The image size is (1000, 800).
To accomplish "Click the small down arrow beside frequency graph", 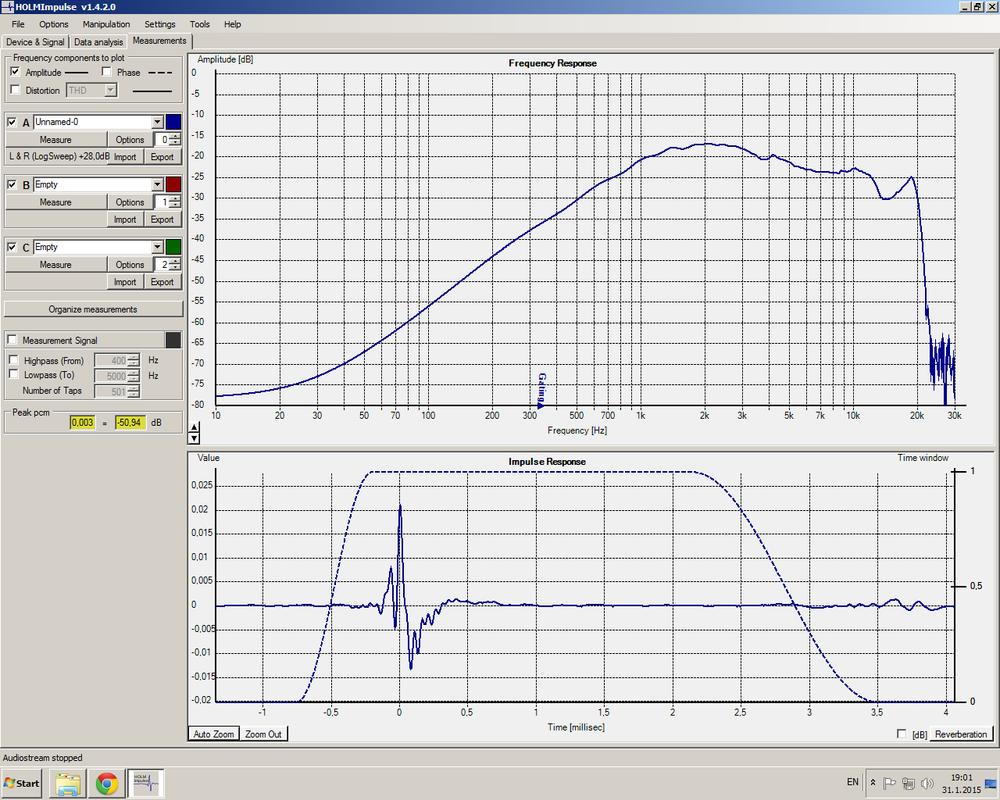I will click(195, 438).
